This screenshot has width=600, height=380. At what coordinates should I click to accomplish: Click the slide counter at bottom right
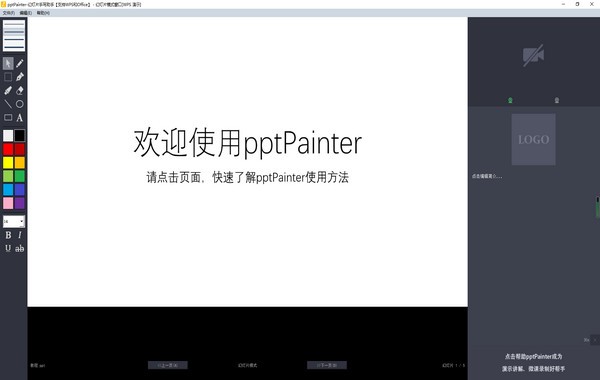[x=454, y=365]
